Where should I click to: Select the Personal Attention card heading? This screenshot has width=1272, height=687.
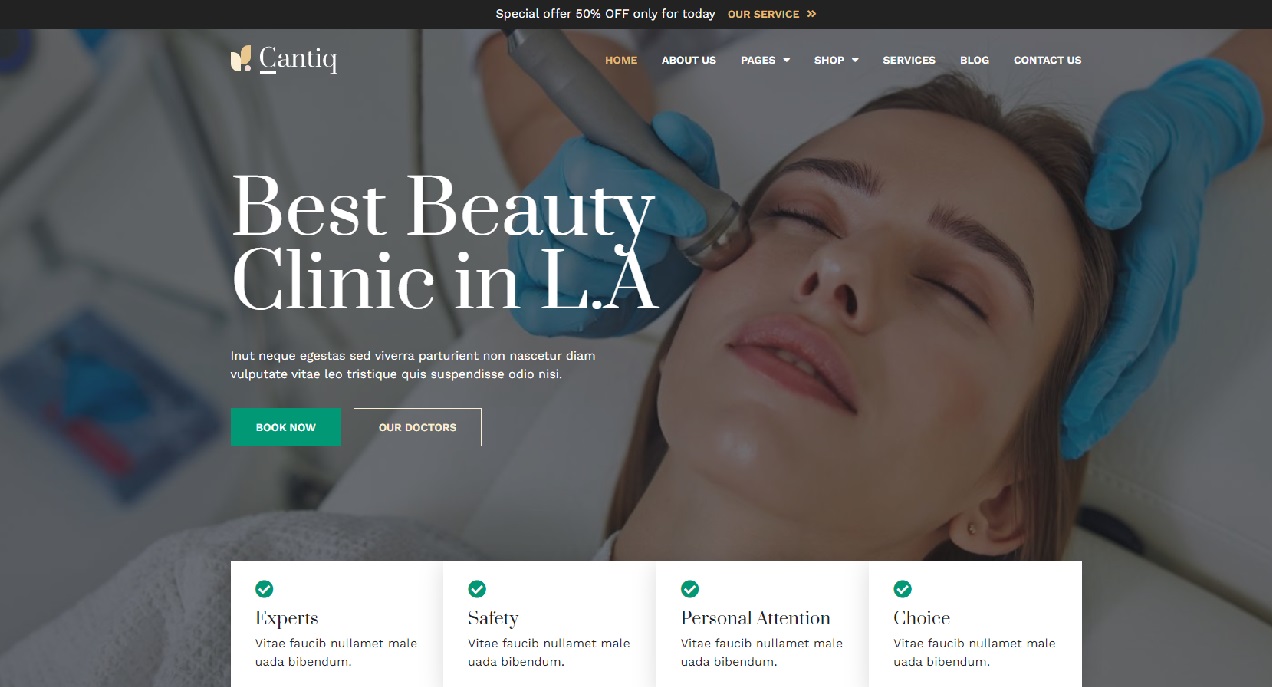click(756, 618)
